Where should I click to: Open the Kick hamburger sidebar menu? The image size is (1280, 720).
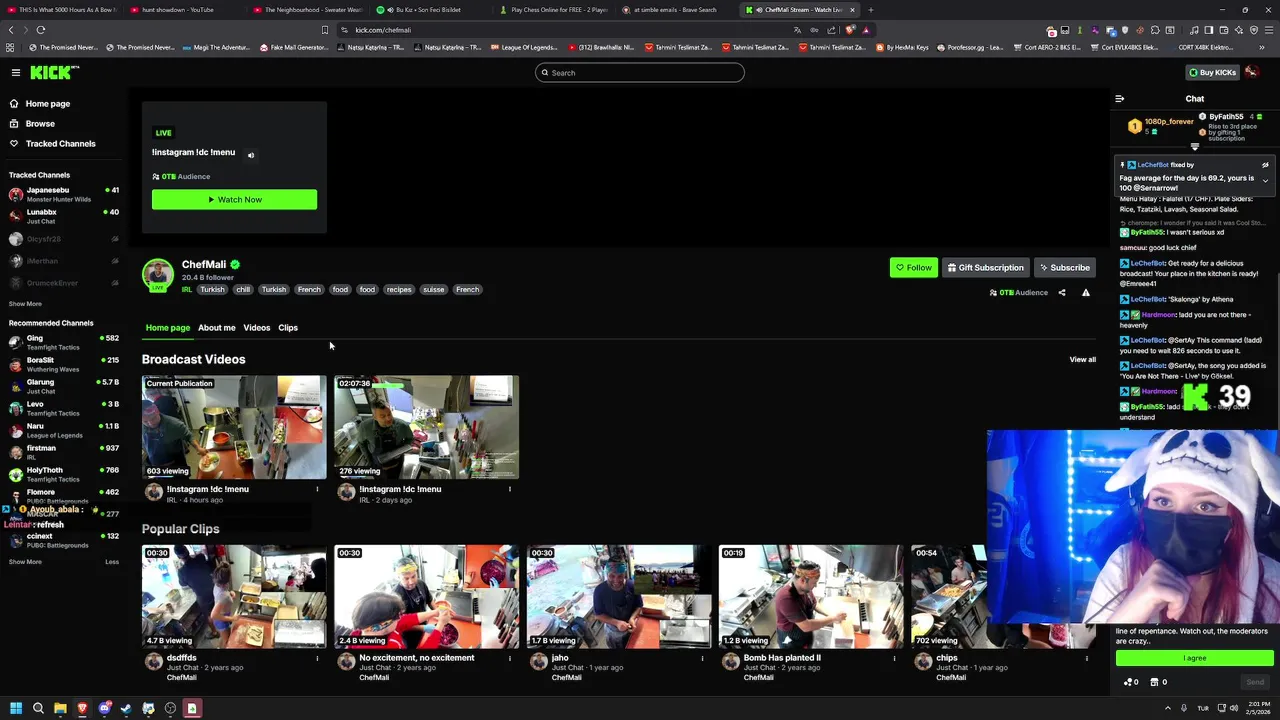pyautogui.click(x=16, y=72)
